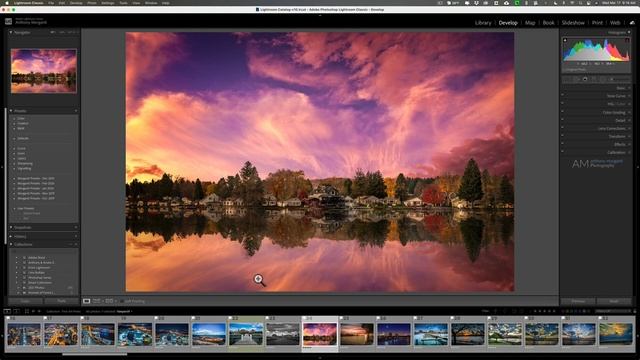640x360 pixels.
Task: Click the Navigator preview image
Action: click(x=44, y=71)
